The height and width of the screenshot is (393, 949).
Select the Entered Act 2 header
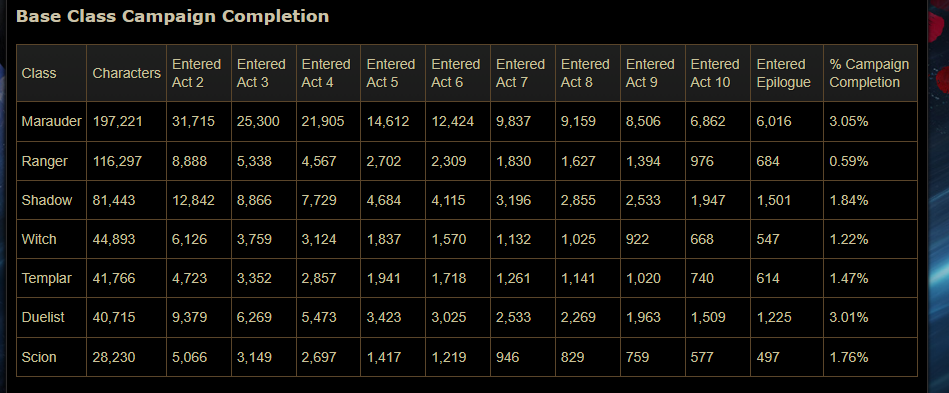point(199,73)
